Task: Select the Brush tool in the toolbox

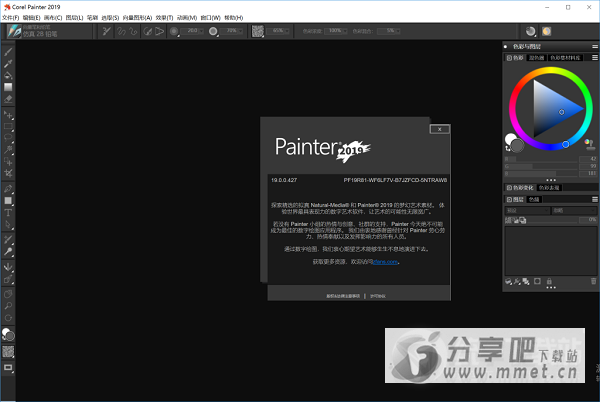Action: [x=8, y=52]
